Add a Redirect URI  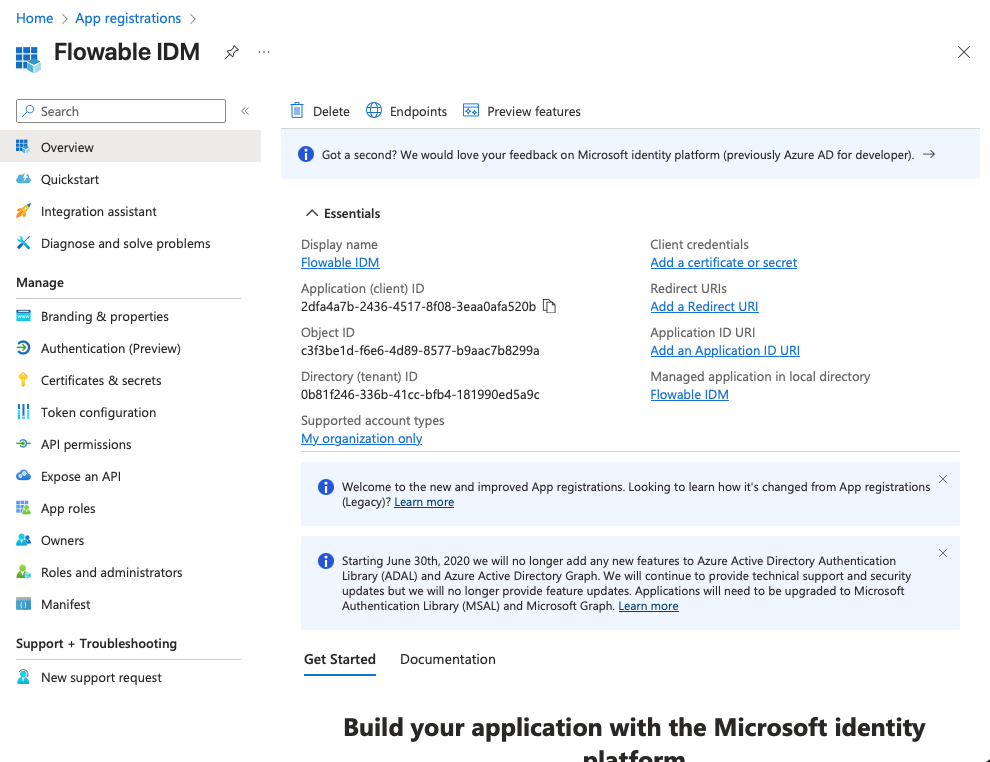[704, 306]
